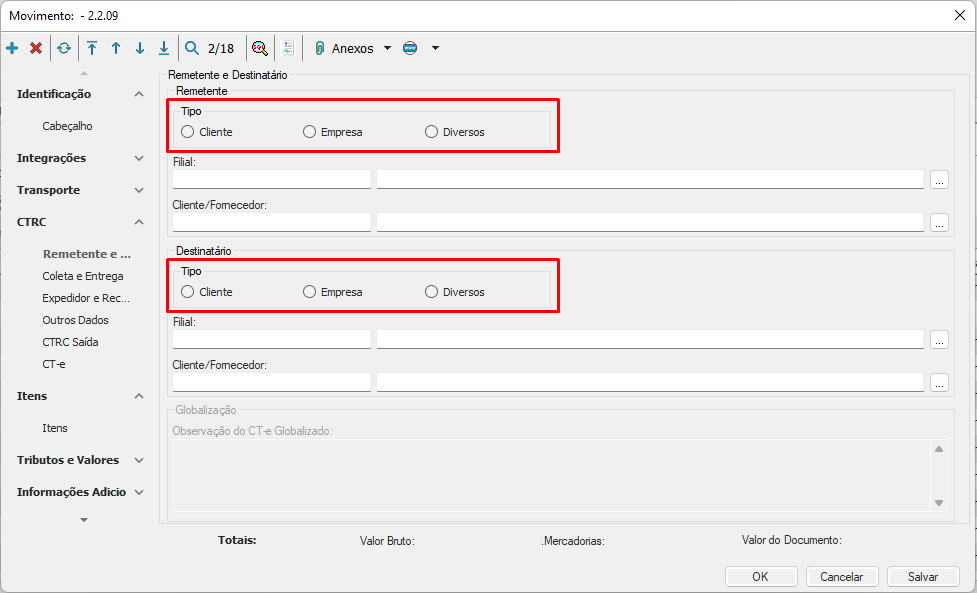Select Empresa radio under Destinatário

coord(310,292)
